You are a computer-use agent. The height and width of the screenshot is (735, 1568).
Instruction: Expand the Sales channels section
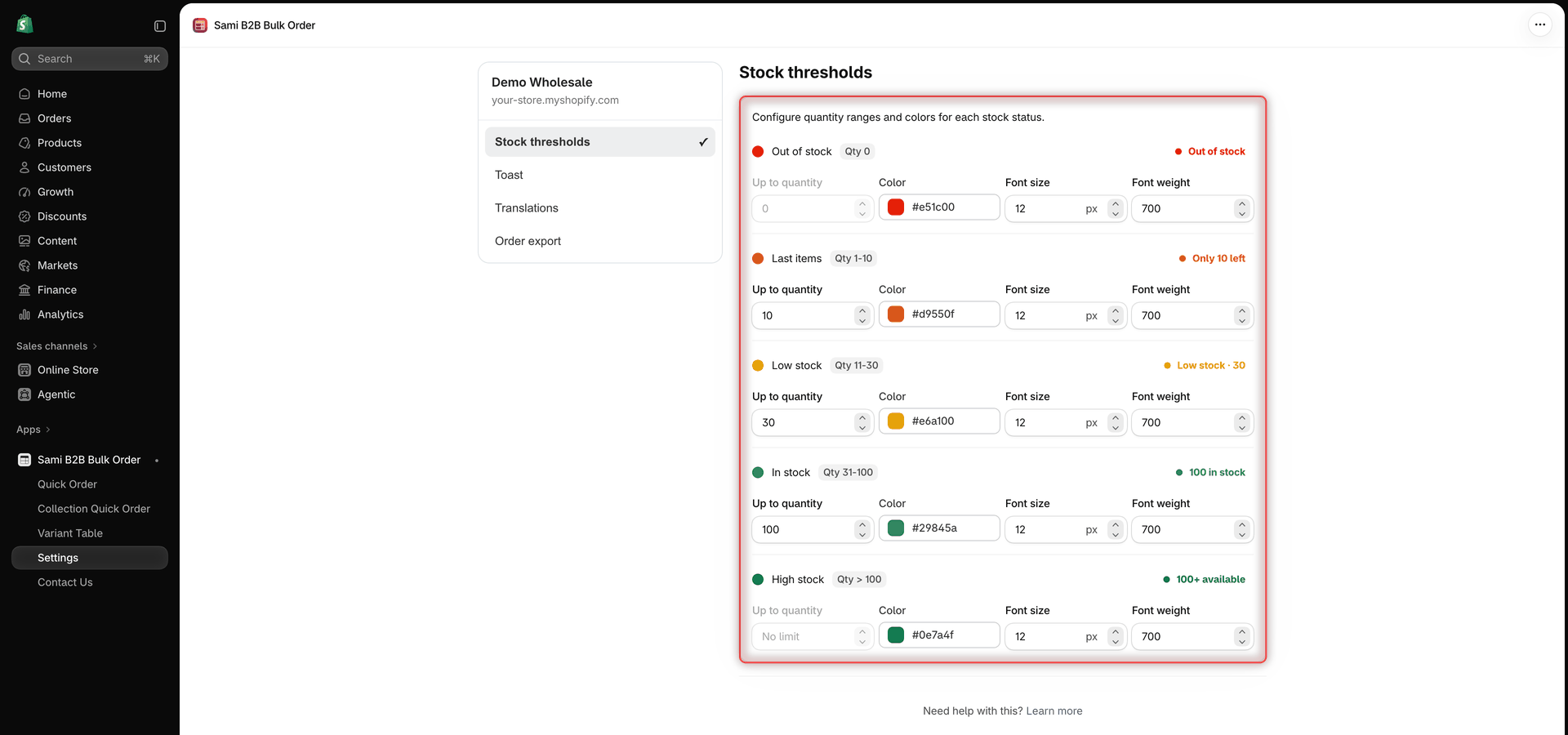pos(56,346)
